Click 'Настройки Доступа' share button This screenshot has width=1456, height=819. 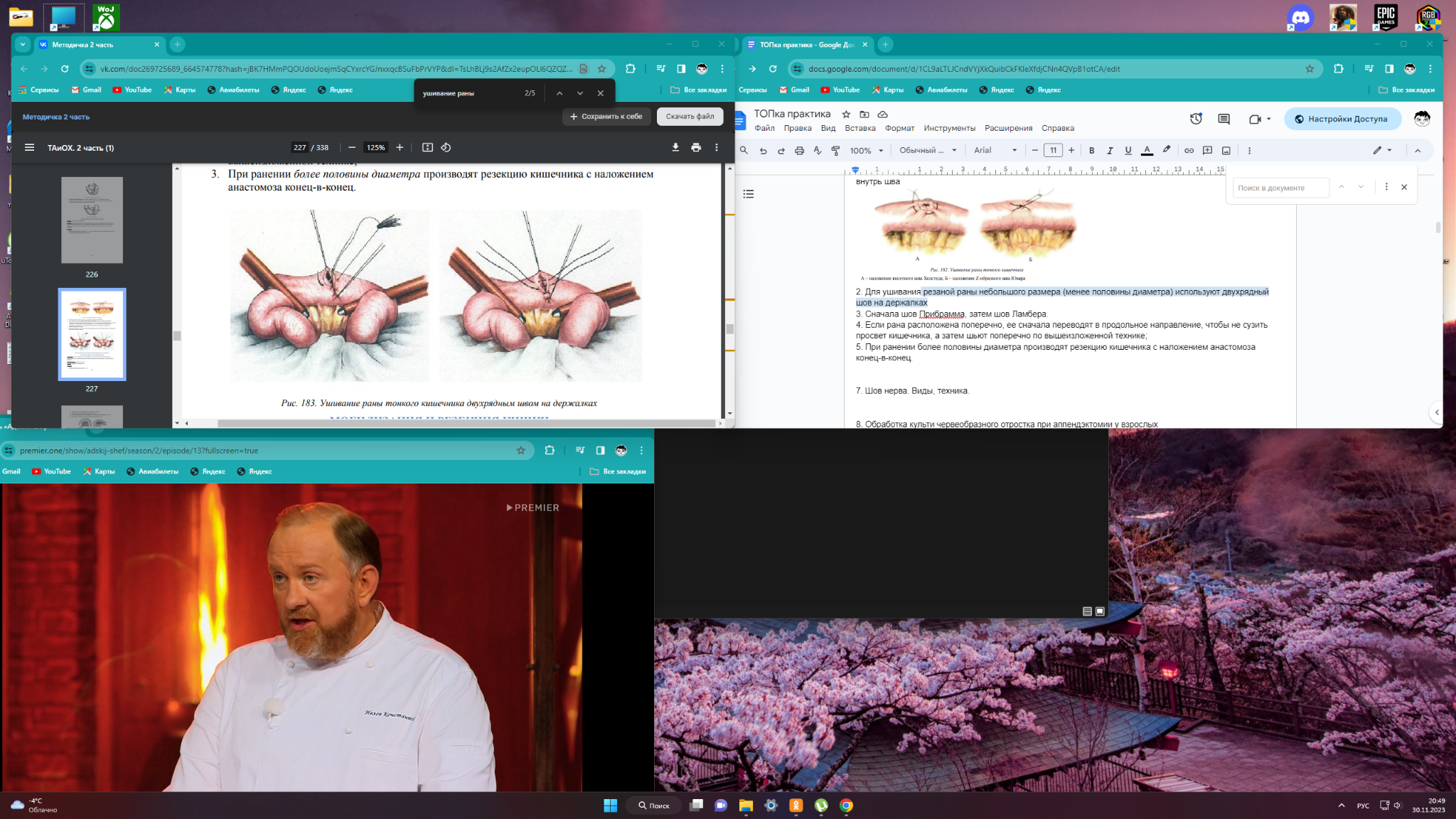click(1342, 119)
